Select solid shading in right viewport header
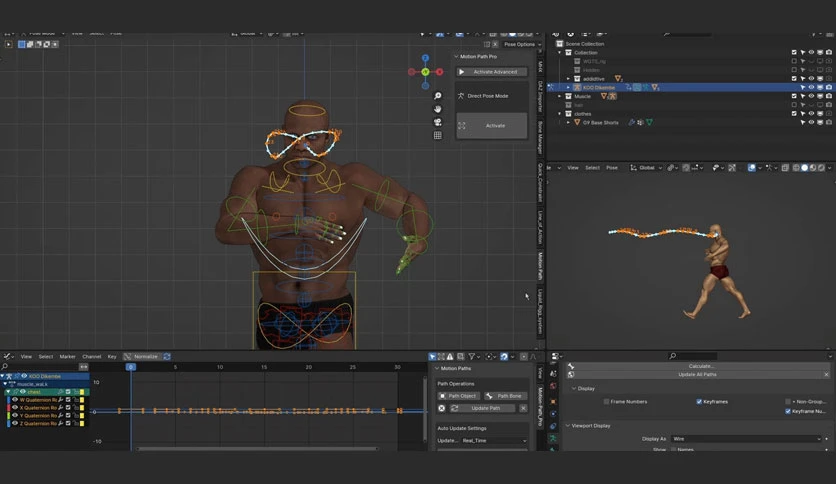 click(805, 167)
